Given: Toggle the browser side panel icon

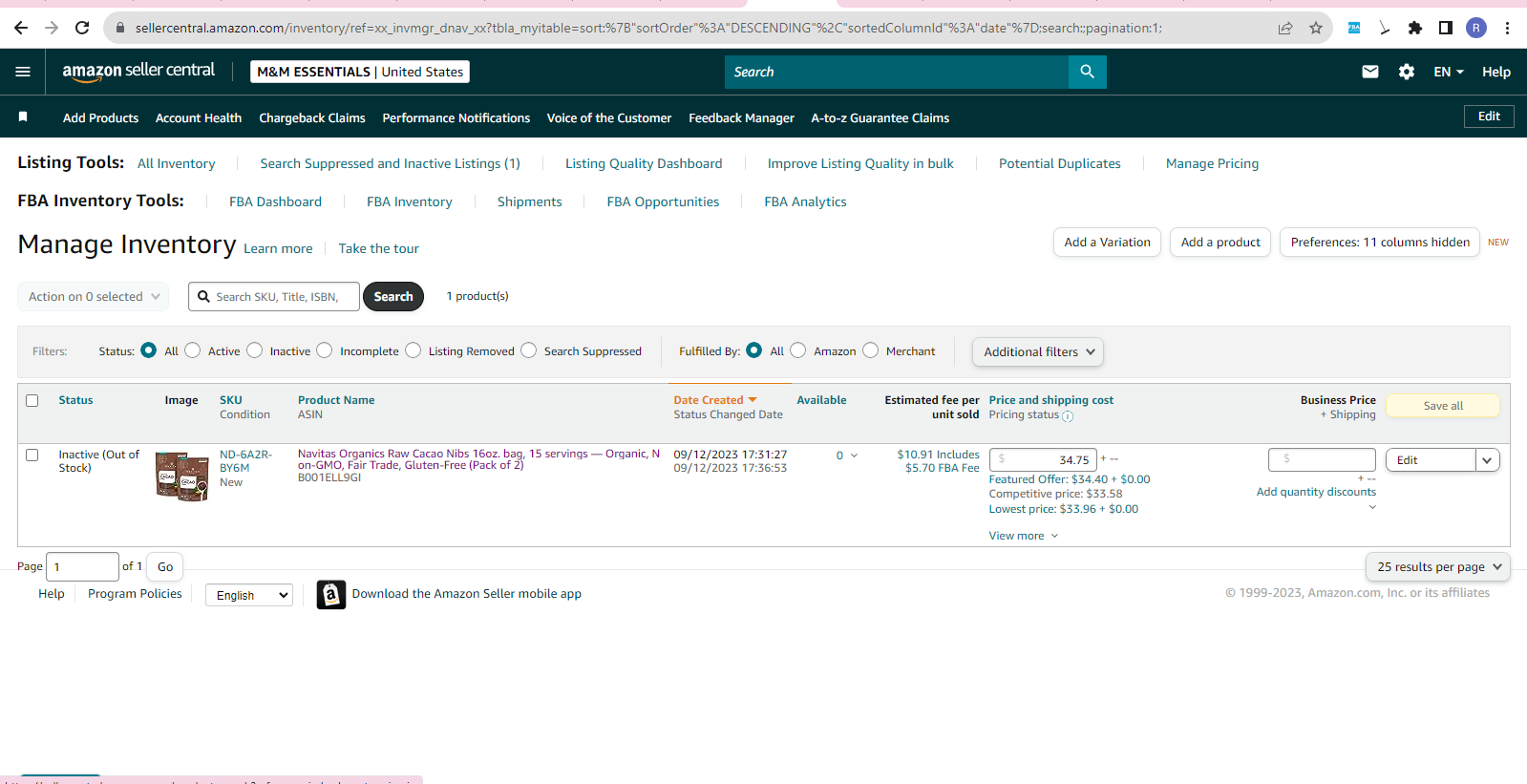Looking at the screenshot, I should pyautogui.click(x=1446, y=28).
